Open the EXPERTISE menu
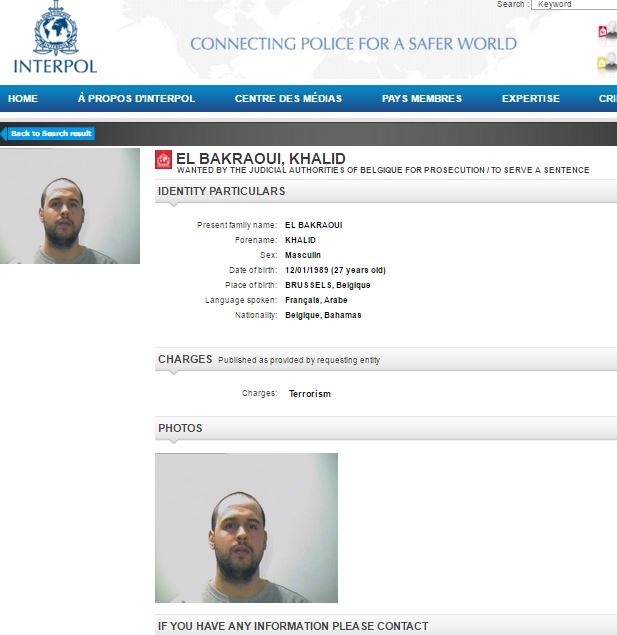 click(531, 98)
